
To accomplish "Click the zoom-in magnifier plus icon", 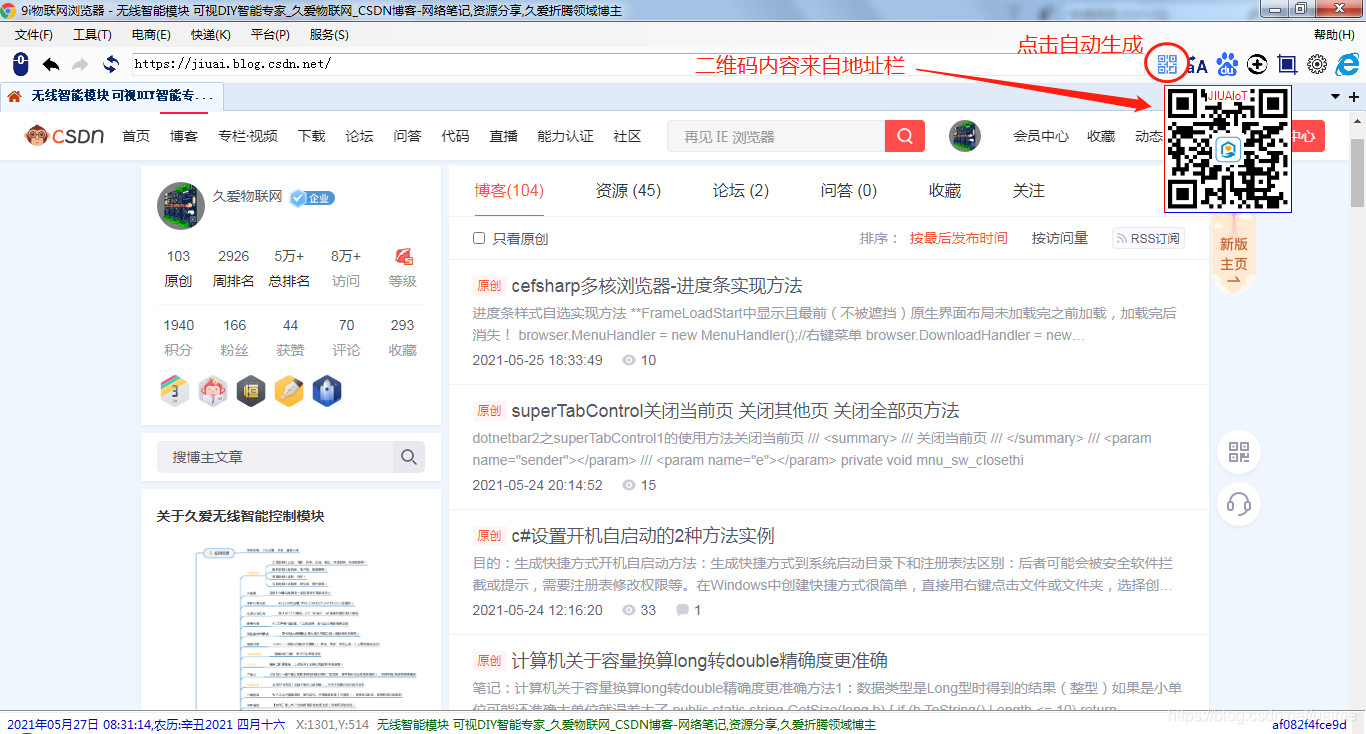I will coord(1257,65).
